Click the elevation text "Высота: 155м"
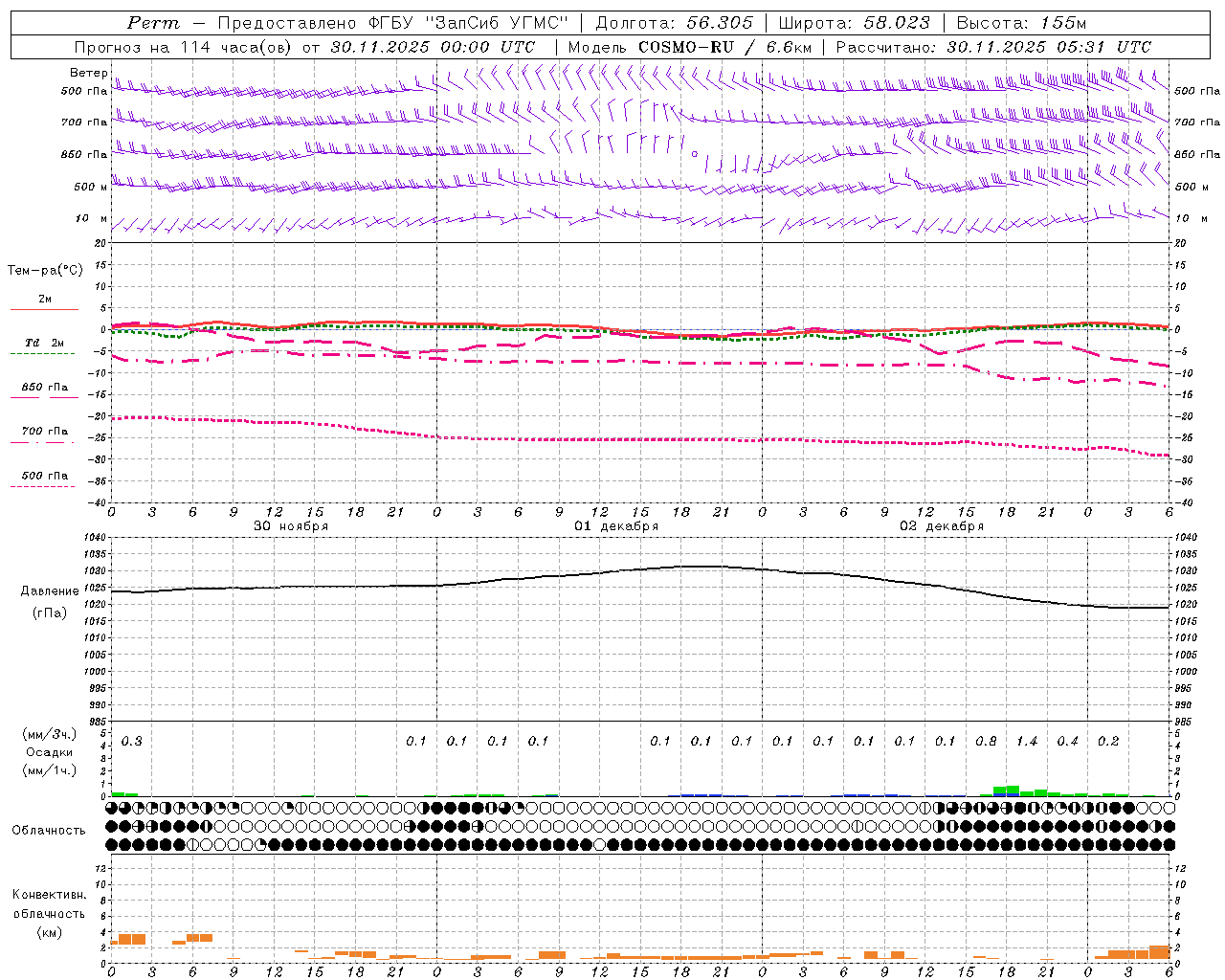The image size is (1225, 980). 1021,23
